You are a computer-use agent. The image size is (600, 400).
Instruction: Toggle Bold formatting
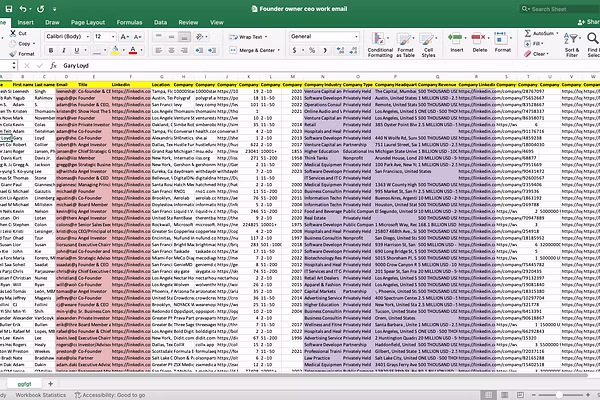click(51, 50)
